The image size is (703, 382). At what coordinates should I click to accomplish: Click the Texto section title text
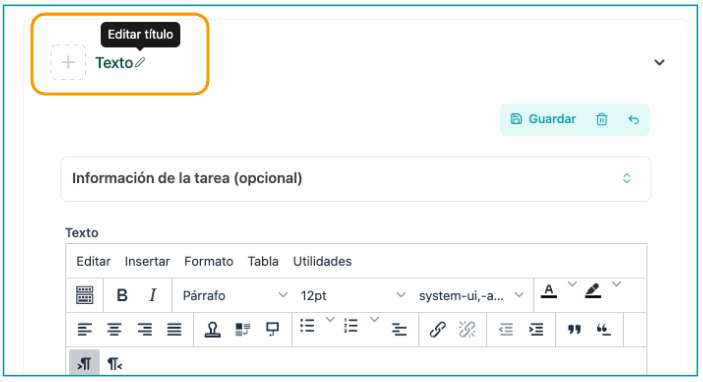[x=114, y=63]
